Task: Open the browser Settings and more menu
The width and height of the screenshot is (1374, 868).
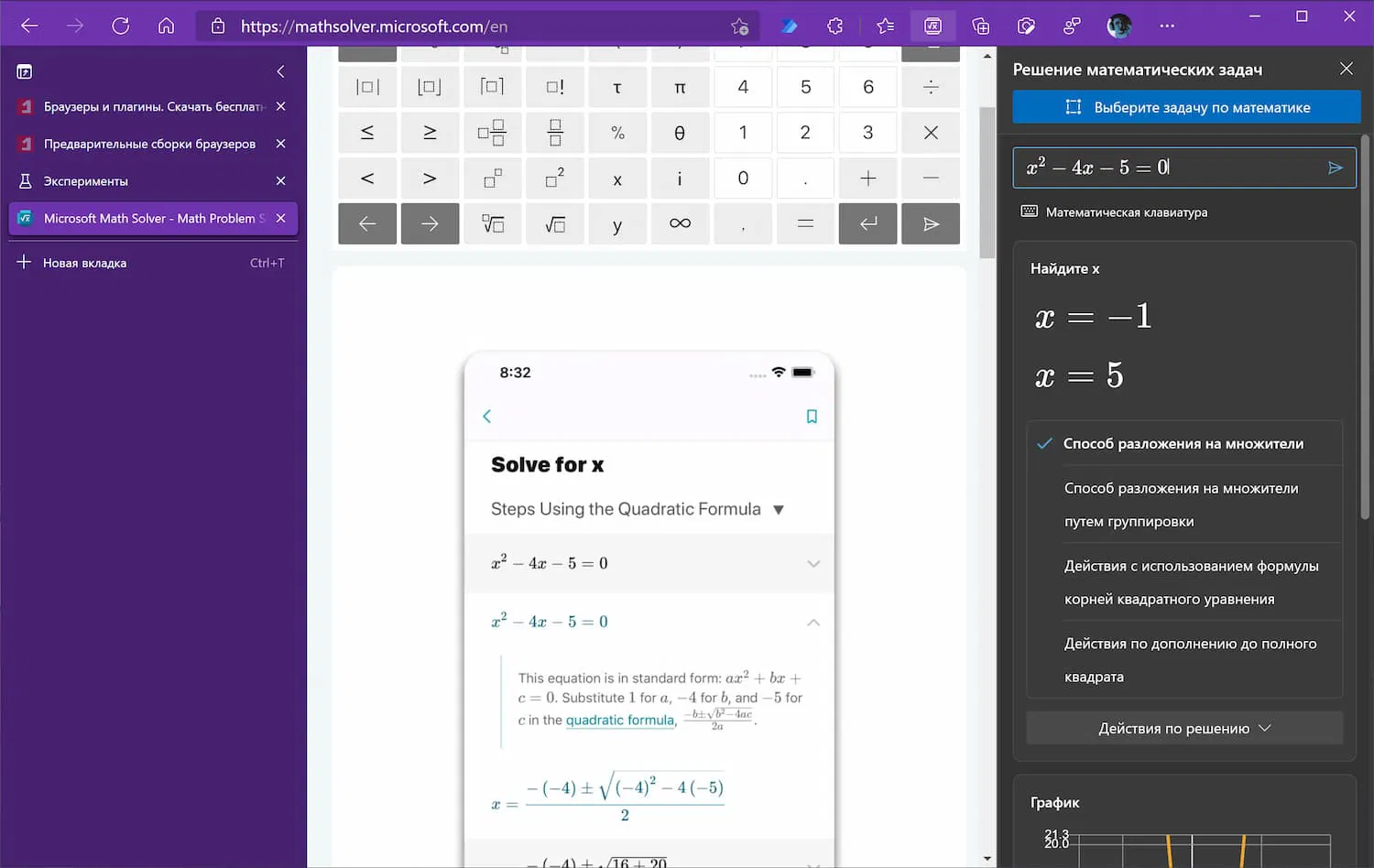Action: click(x=1166, y=26)
